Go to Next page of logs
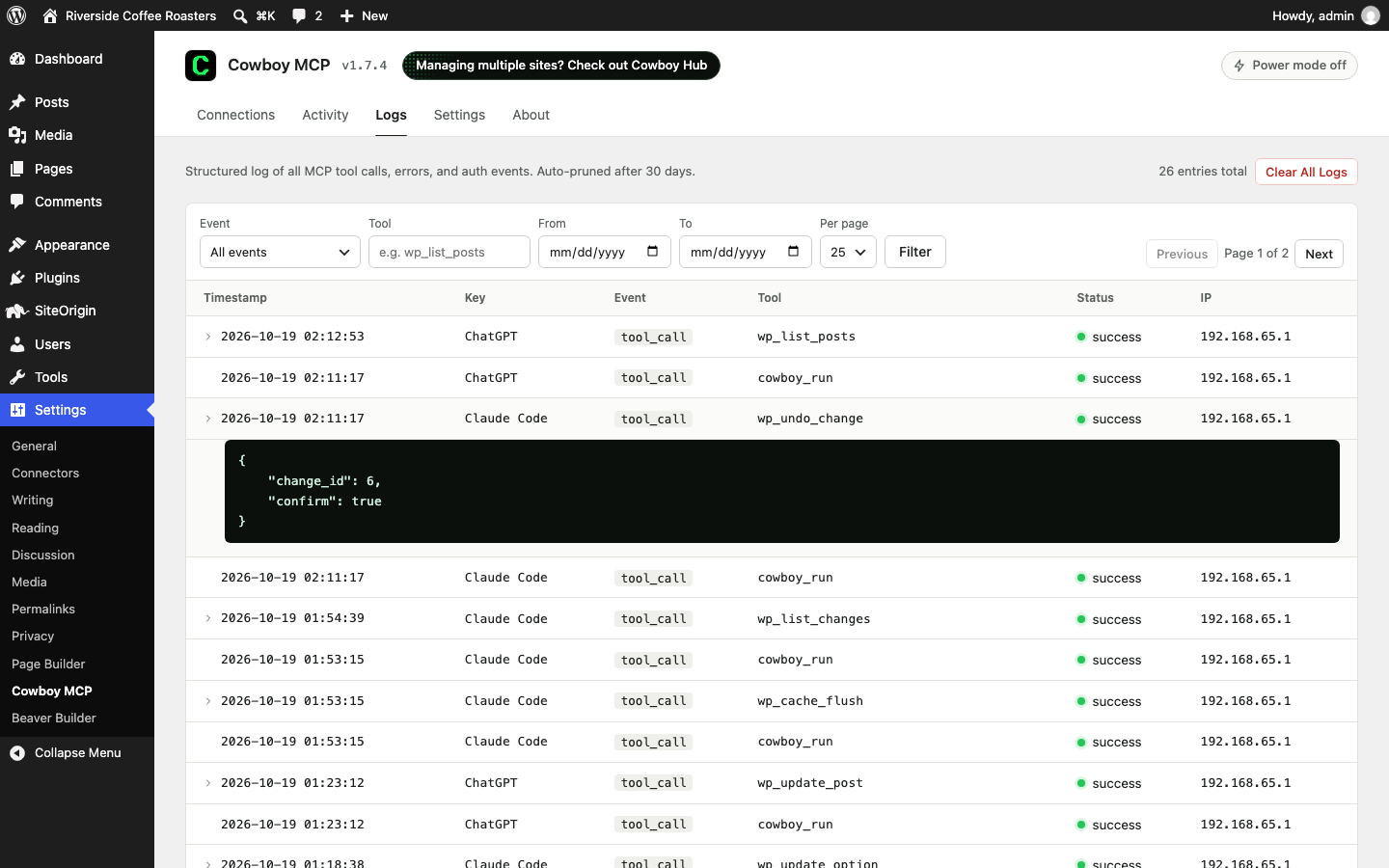This screenshot has width=1389, height=868. [1319, 254]
